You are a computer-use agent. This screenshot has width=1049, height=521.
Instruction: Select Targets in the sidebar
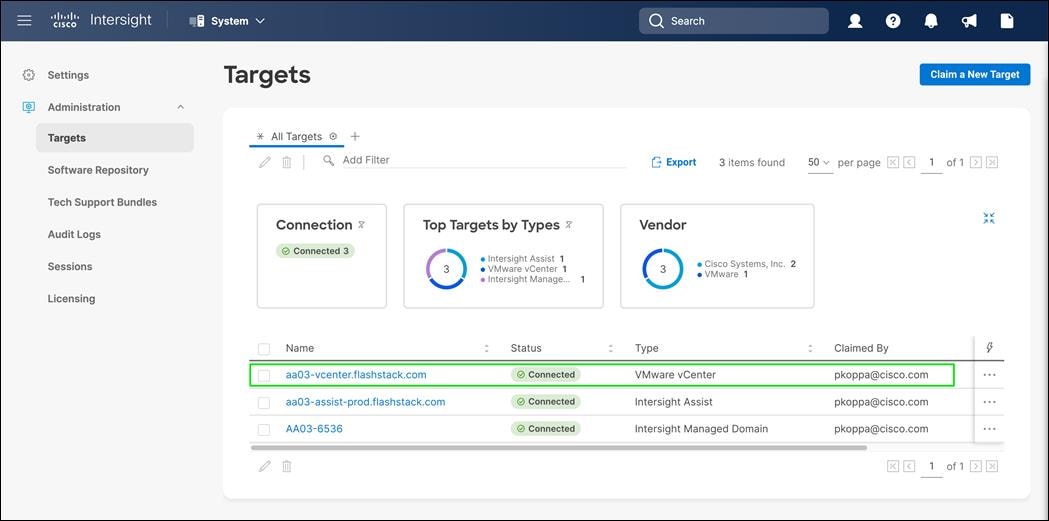[x=114, y=138]
